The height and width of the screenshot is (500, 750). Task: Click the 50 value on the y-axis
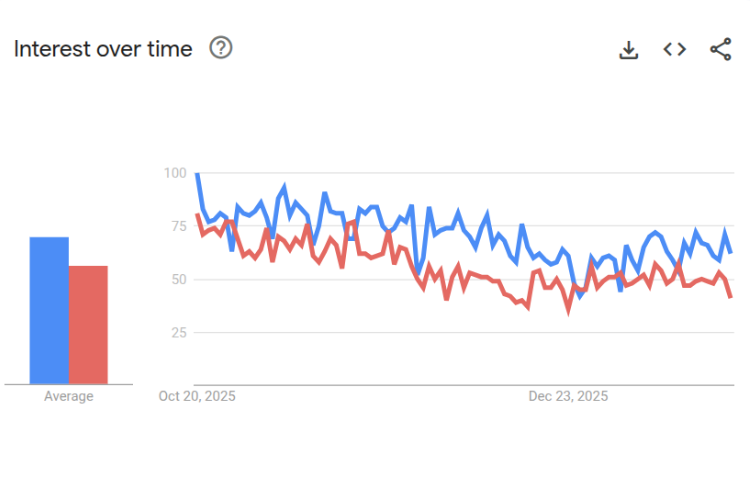click(x=178, y=279)
